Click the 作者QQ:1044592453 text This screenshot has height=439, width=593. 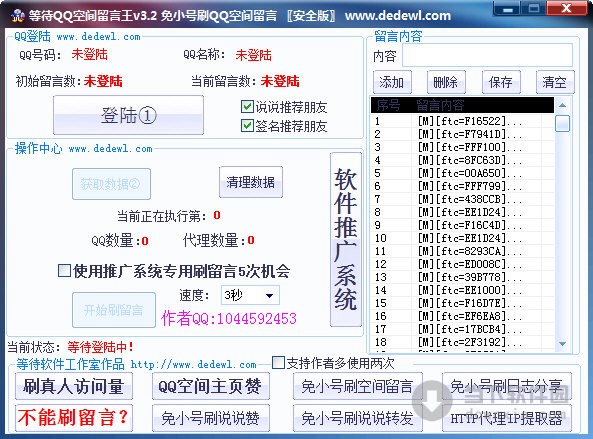(x=229, y=318)
